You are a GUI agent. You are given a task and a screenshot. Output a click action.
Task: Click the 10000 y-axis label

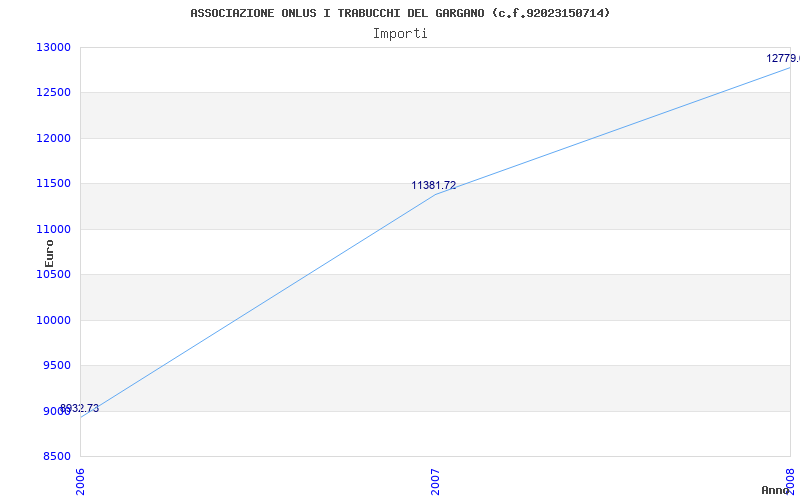tap(53, 320)
